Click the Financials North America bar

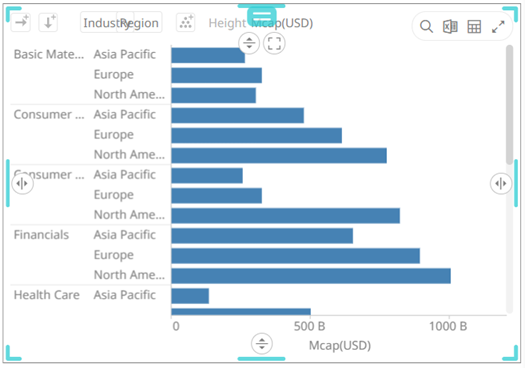pos(311,276)
